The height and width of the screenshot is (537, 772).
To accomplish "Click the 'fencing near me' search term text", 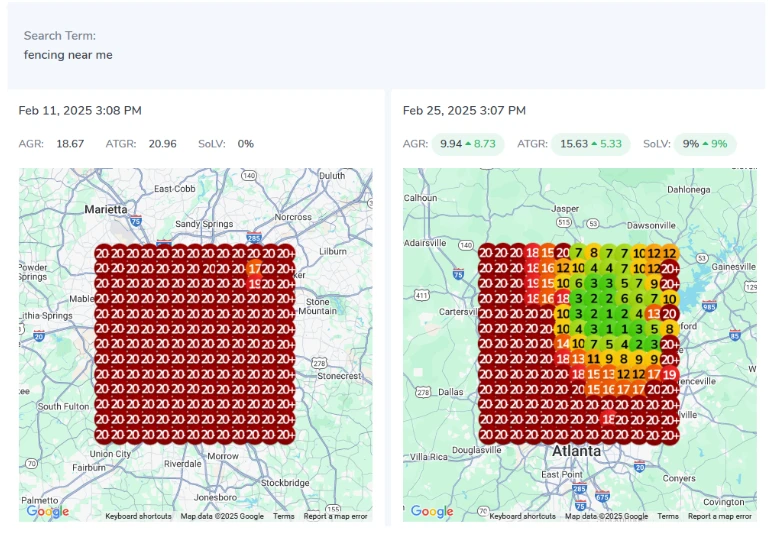I will click(x=68, y=55).
